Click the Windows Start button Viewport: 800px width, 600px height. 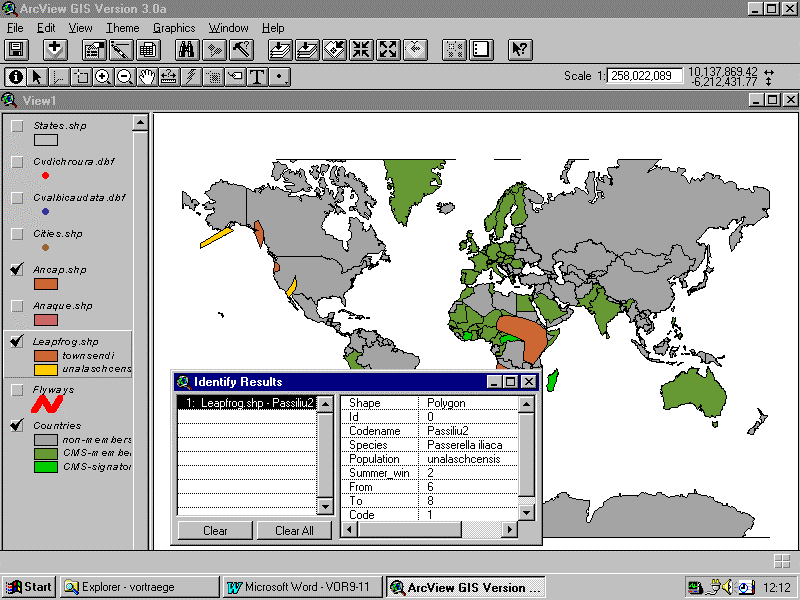pos(30,587)
